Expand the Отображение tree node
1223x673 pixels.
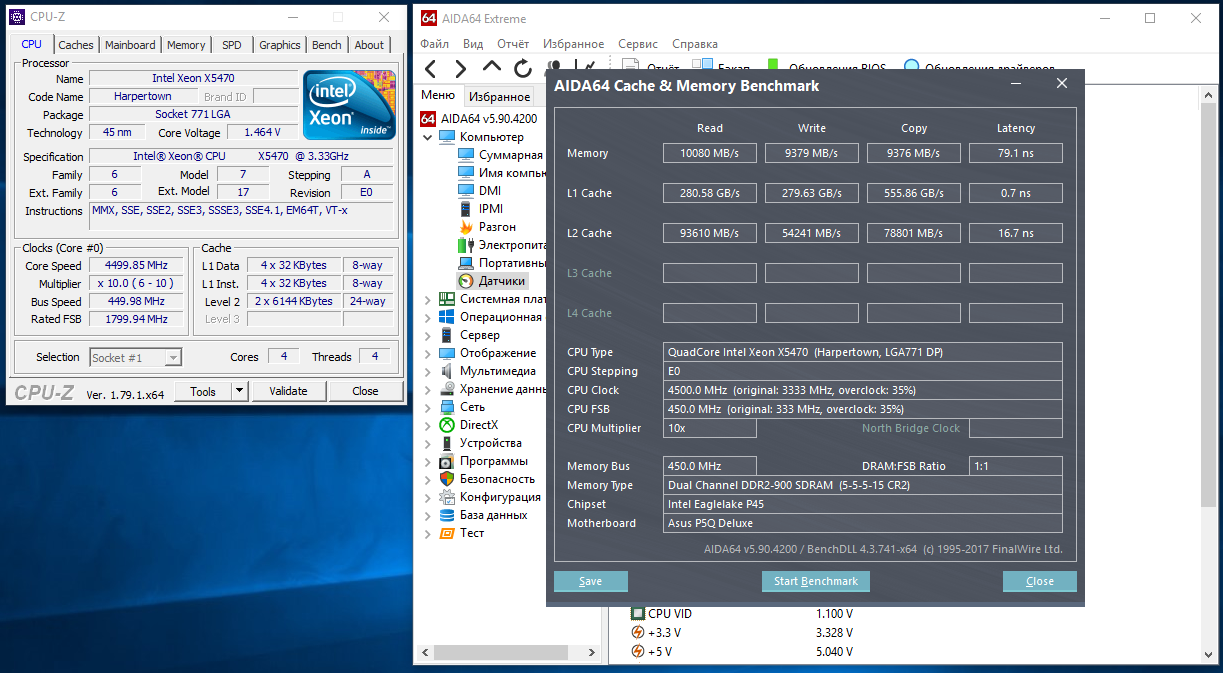(428, 353)
